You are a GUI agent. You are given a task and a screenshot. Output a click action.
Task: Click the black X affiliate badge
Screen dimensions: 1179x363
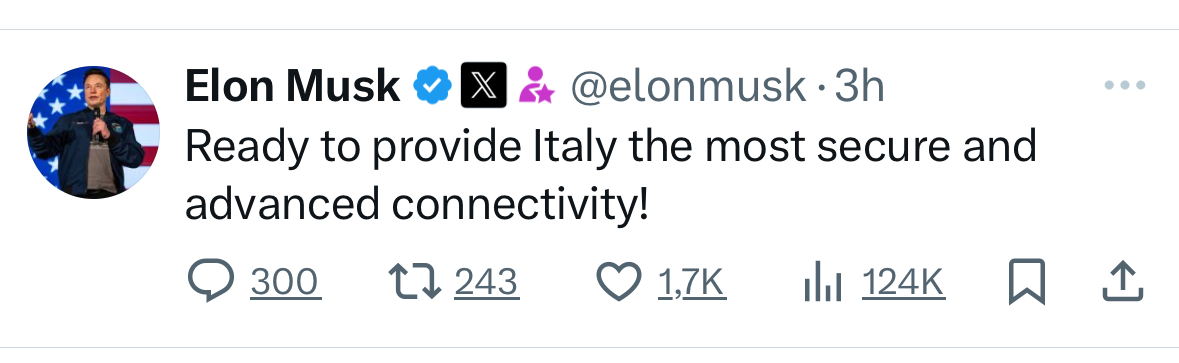(483, 85)
